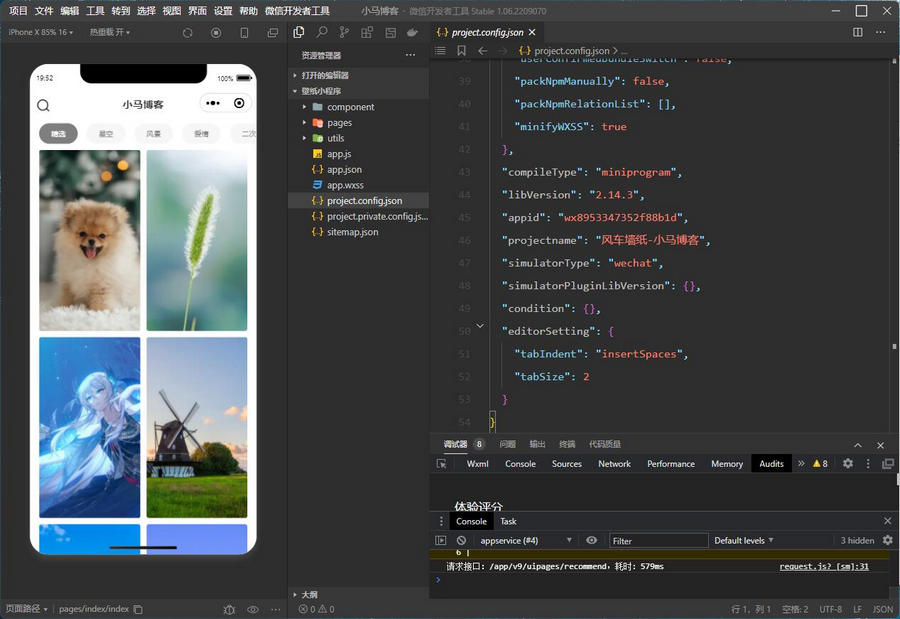The image size is (900, 619).
Task: Expand the Default levels dropdown
Action: pyautogui.click(x=744, y=540)
